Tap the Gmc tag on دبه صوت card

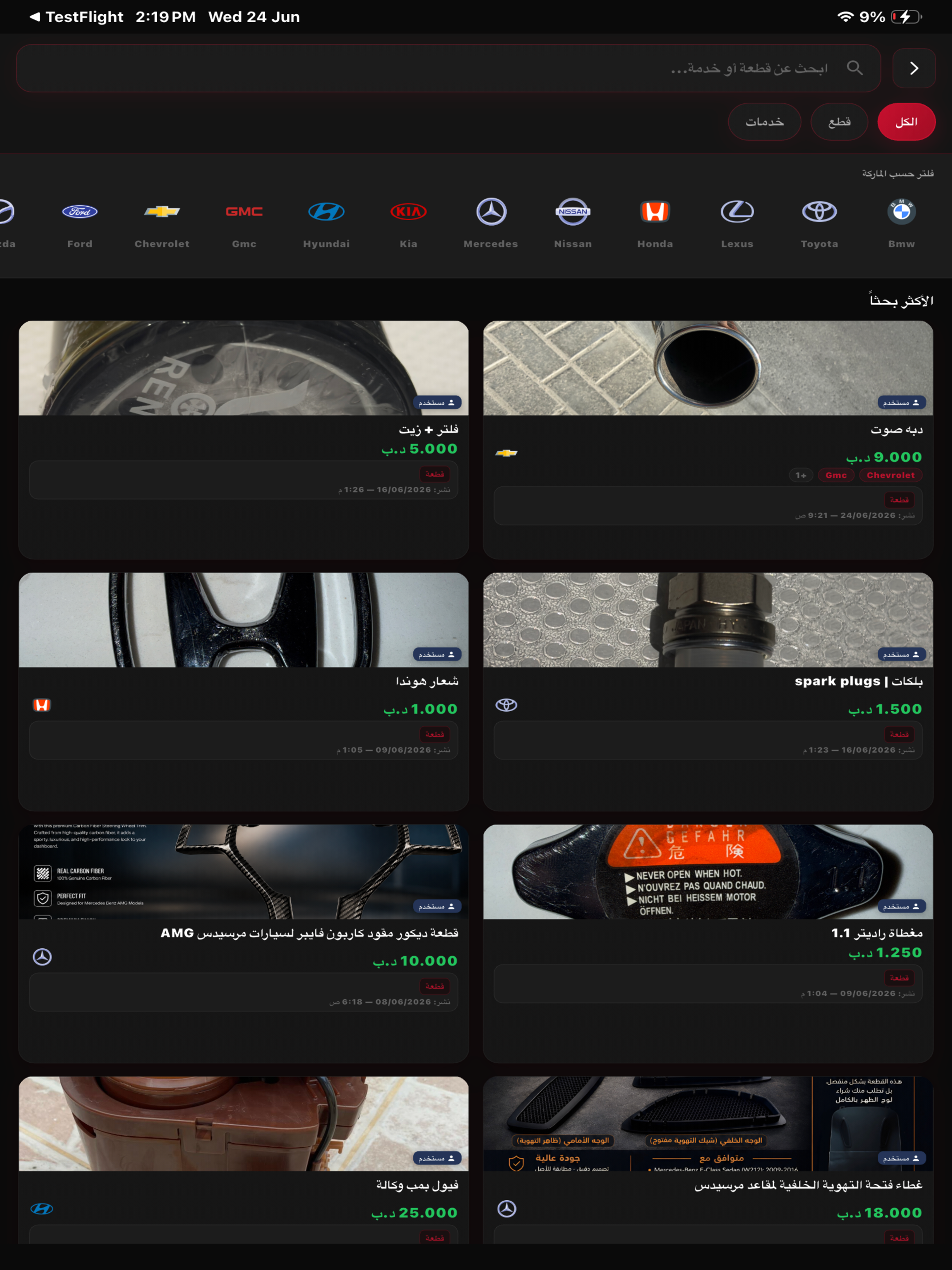point(836,475)
